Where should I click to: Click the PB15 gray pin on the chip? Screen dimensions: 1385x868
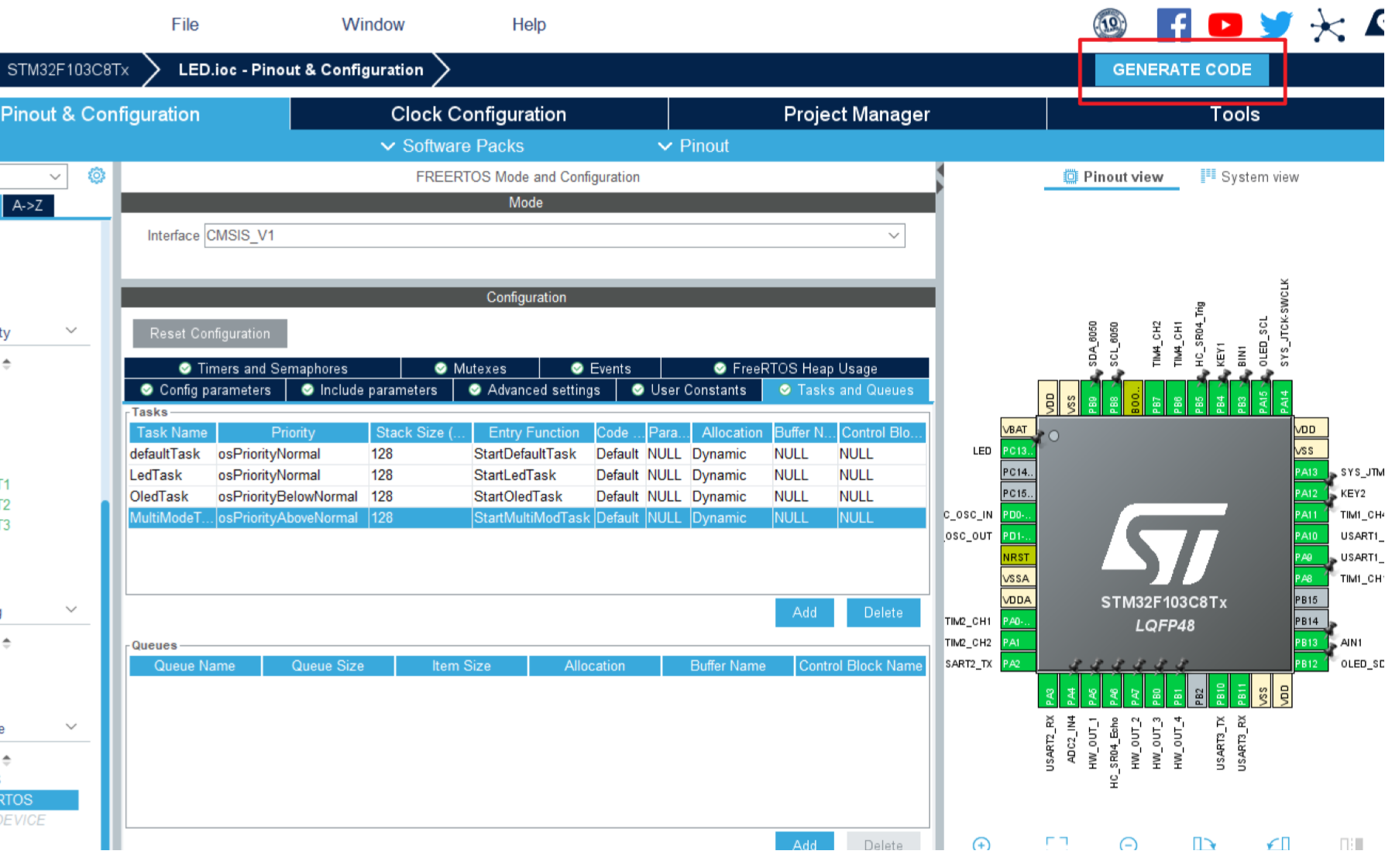[x=1311, y=599]
